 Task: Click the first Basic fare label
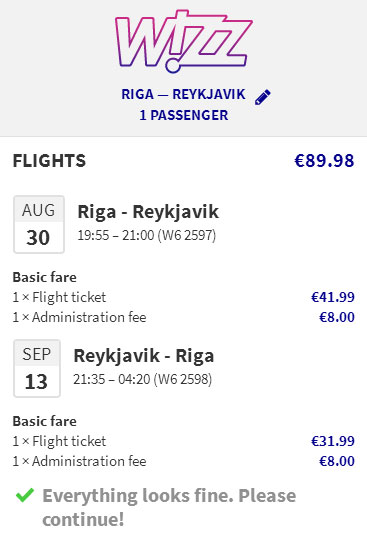click(x=44, y=277)
